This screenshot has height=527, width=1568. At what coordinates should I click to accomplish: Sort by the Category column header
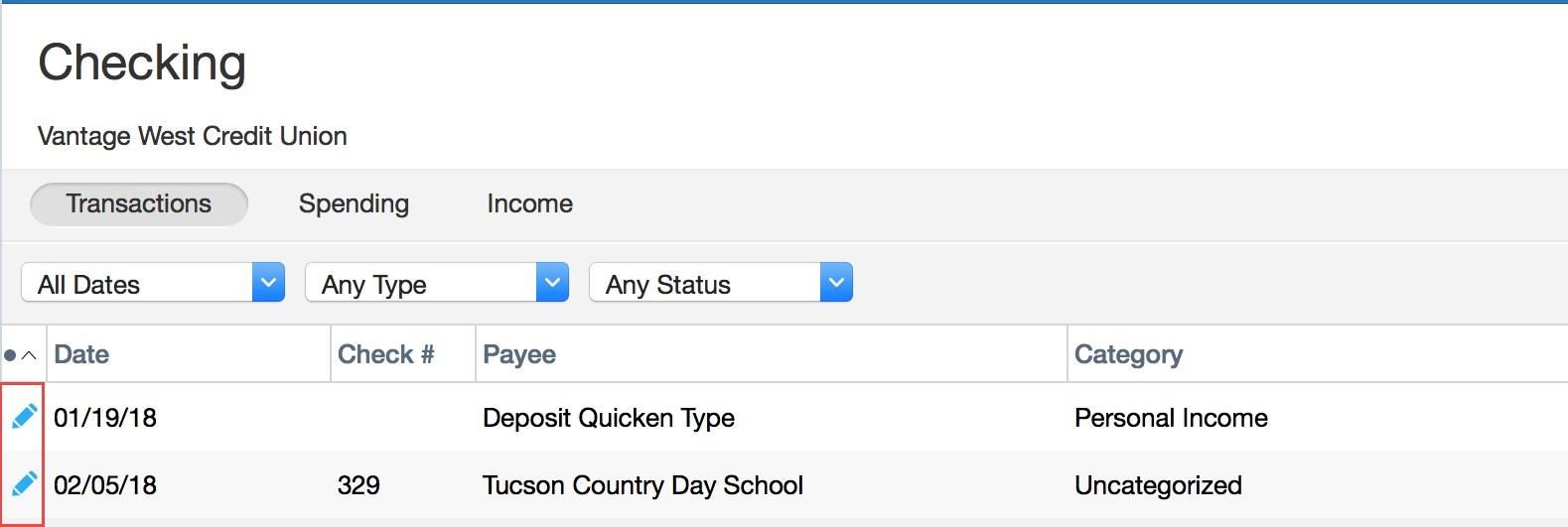(x=1128, y=354)
